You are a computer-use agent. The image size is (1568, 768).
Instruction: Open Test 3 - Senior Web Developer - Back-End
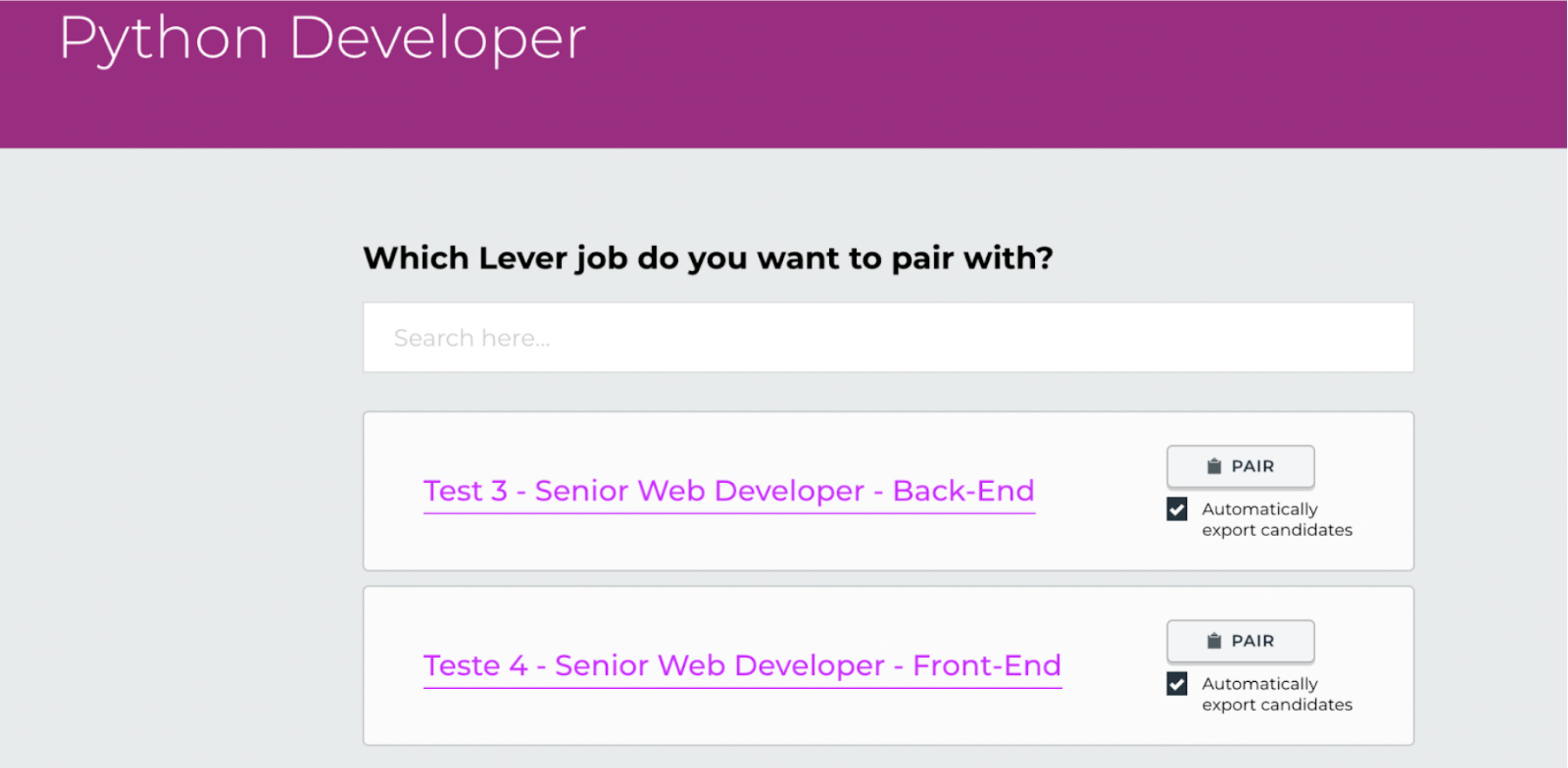pos(728,491)
